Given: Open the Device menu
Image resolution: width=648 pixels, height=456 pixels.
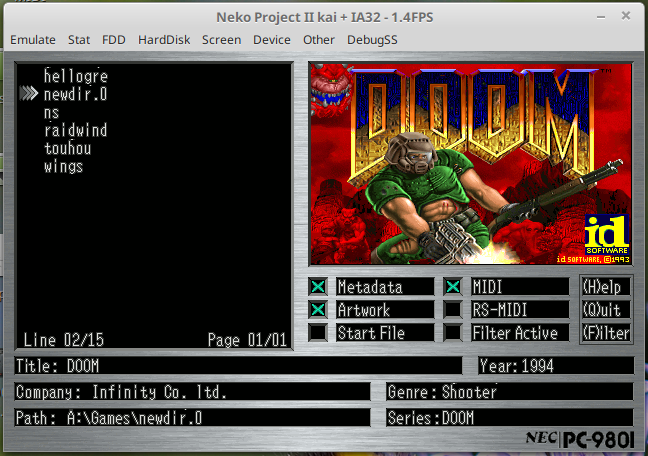Looking at the screenshot, I should [x=272, y=40].
